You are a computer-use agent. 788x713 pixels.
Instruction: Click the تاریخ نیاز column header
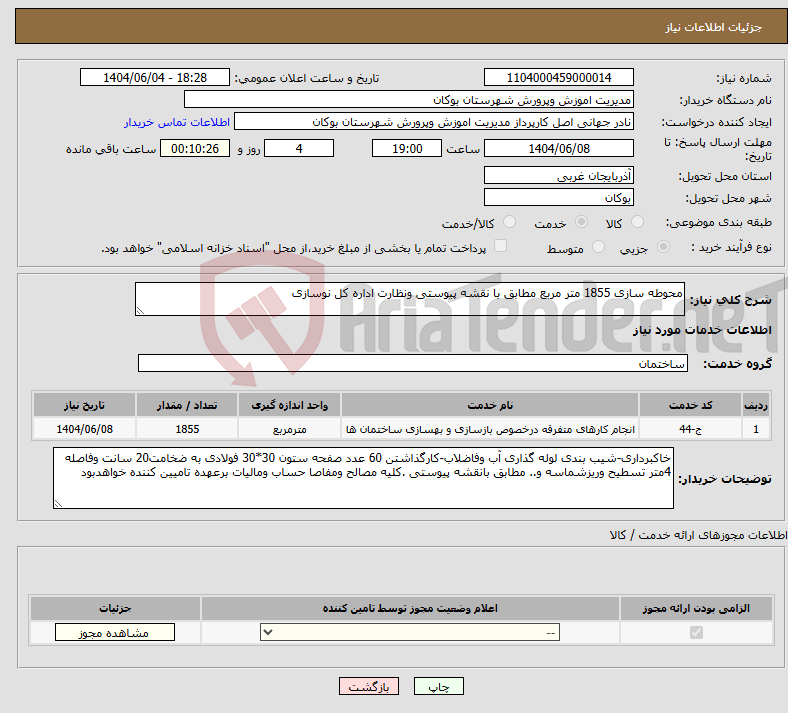tap(84, 405)
